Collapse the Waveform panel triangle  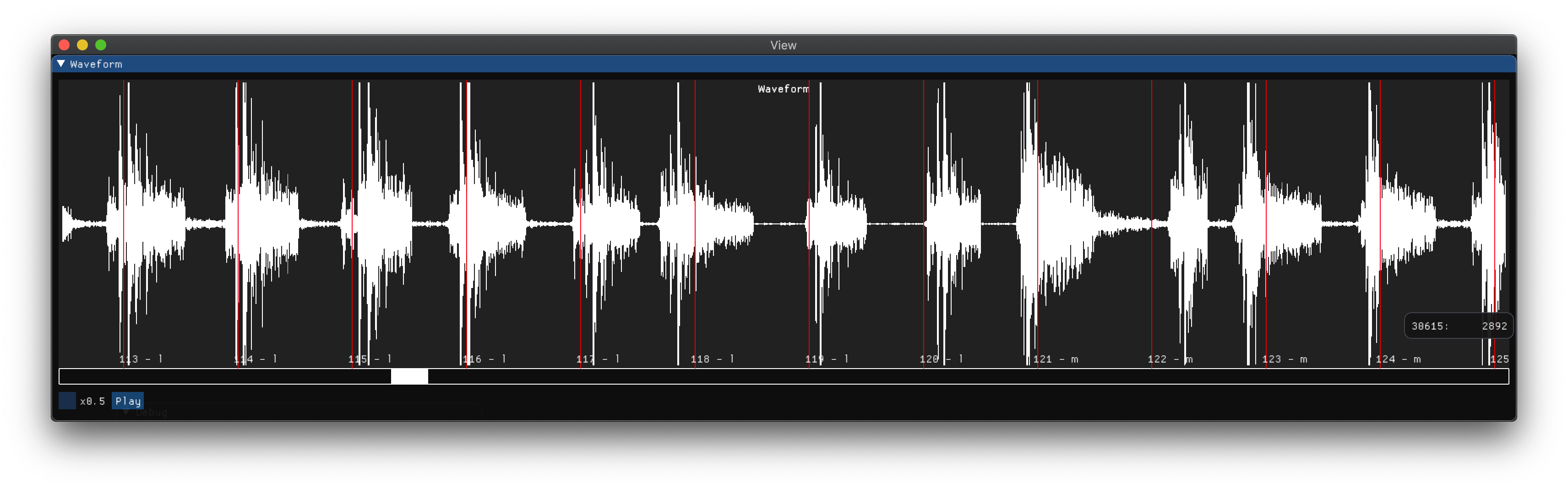(61, 64)
